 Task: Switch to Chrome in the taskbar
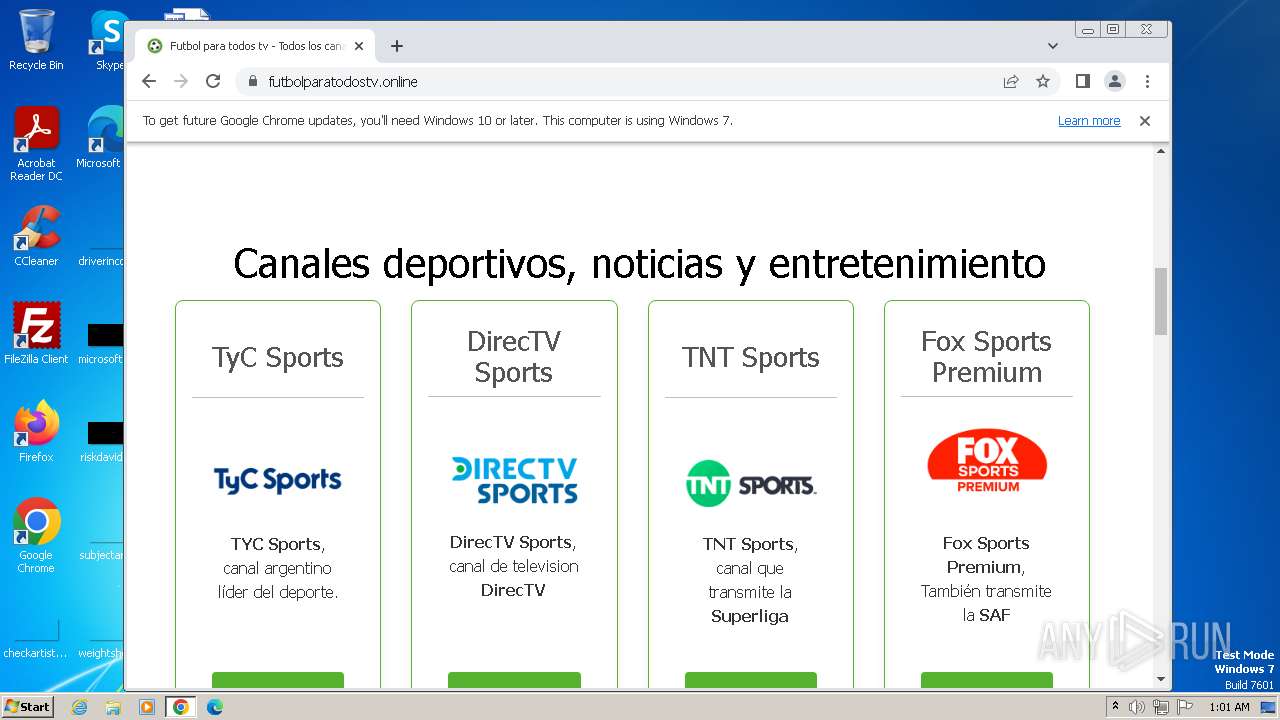coord(180,707)
